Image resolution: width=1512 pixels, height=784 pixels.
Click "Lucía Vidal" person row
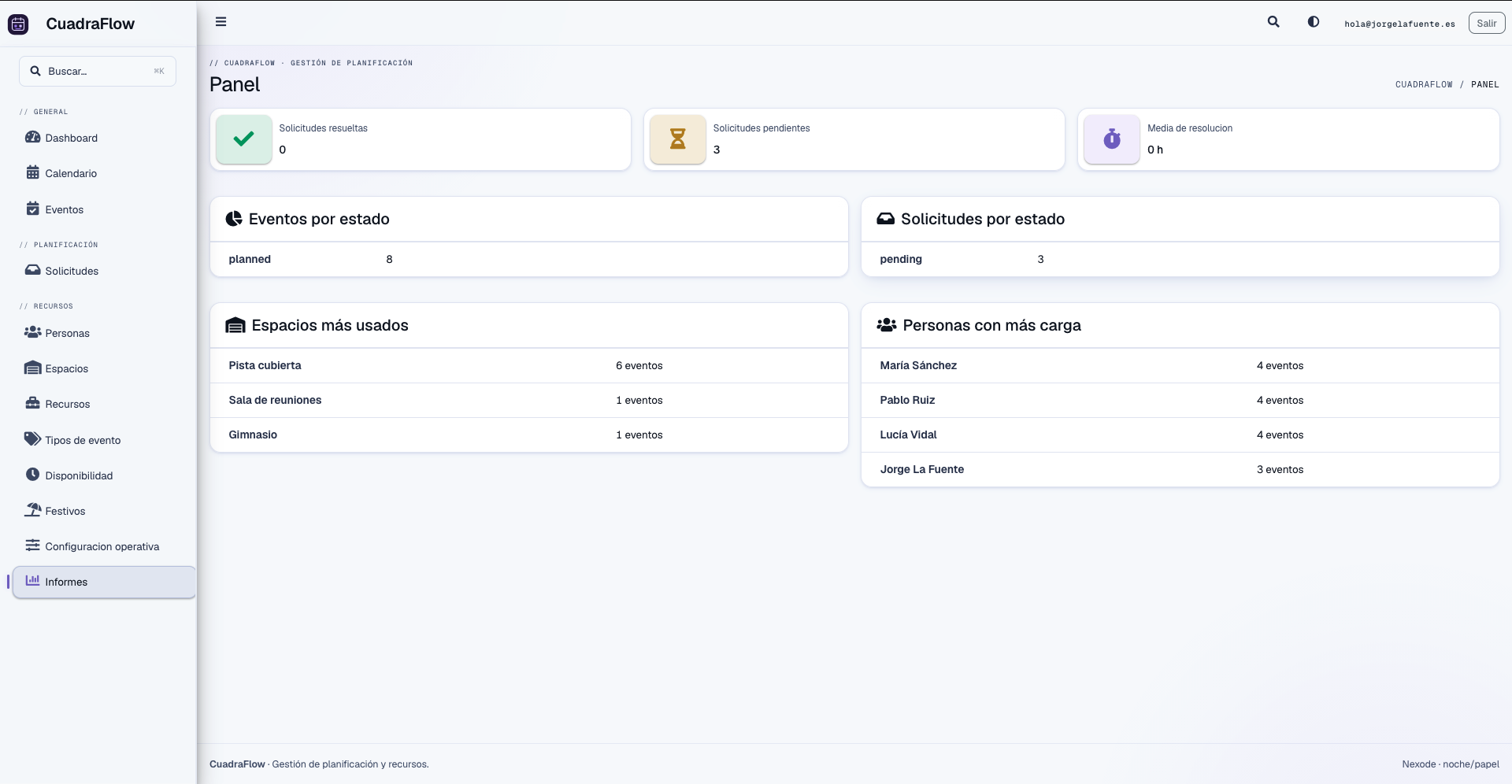[x=1180, y=435]
